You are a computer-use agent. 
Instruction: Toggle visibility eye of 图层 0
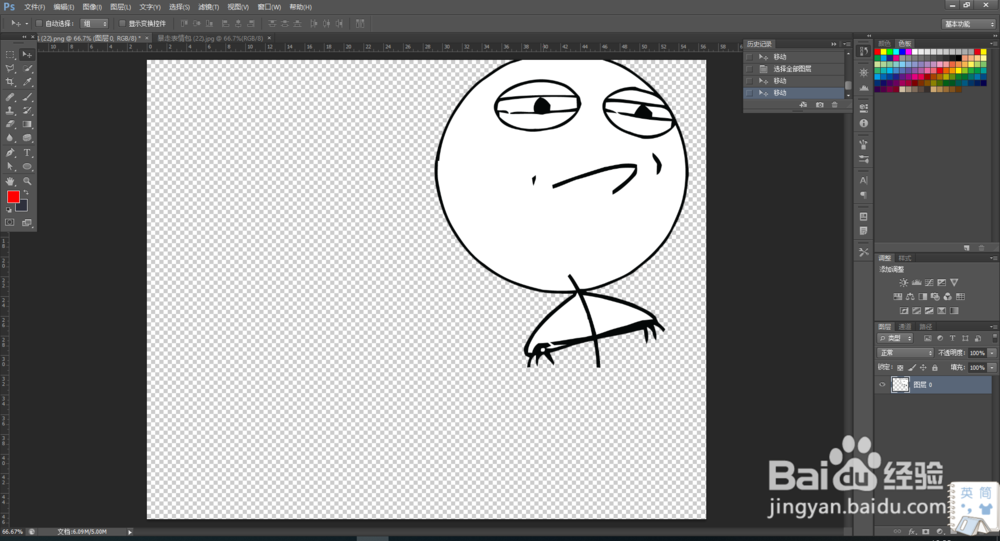tap(882, 385)
